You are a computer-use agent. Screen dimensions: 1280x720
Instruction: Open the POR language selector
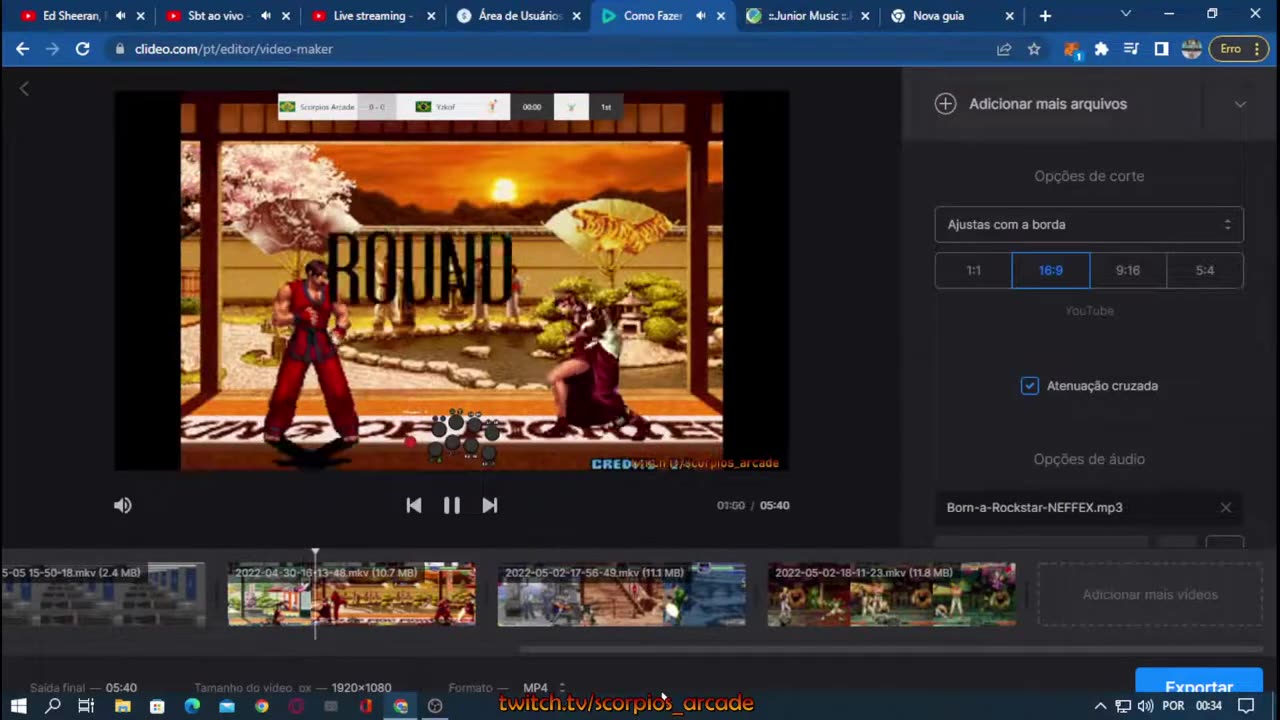(1174, 706)
